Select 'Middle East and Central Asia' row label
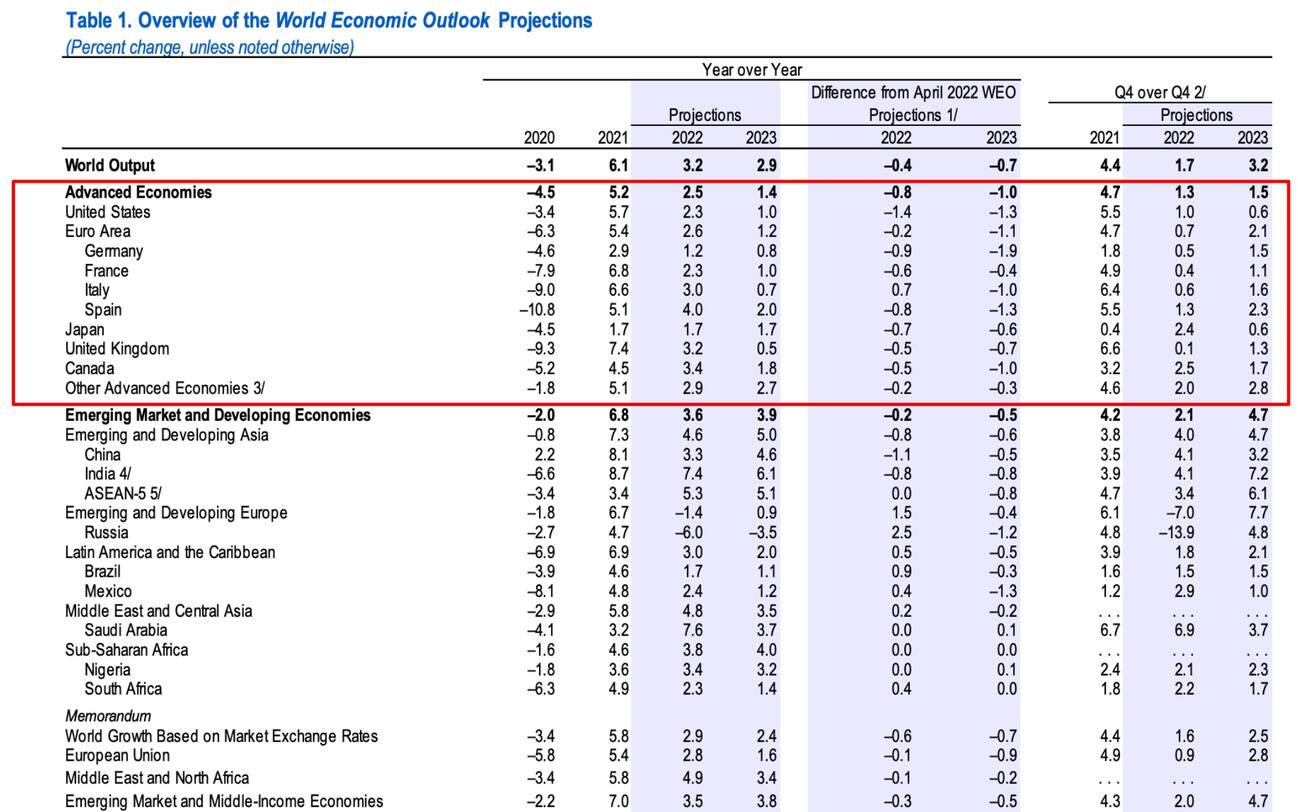 tap(159, 611)
